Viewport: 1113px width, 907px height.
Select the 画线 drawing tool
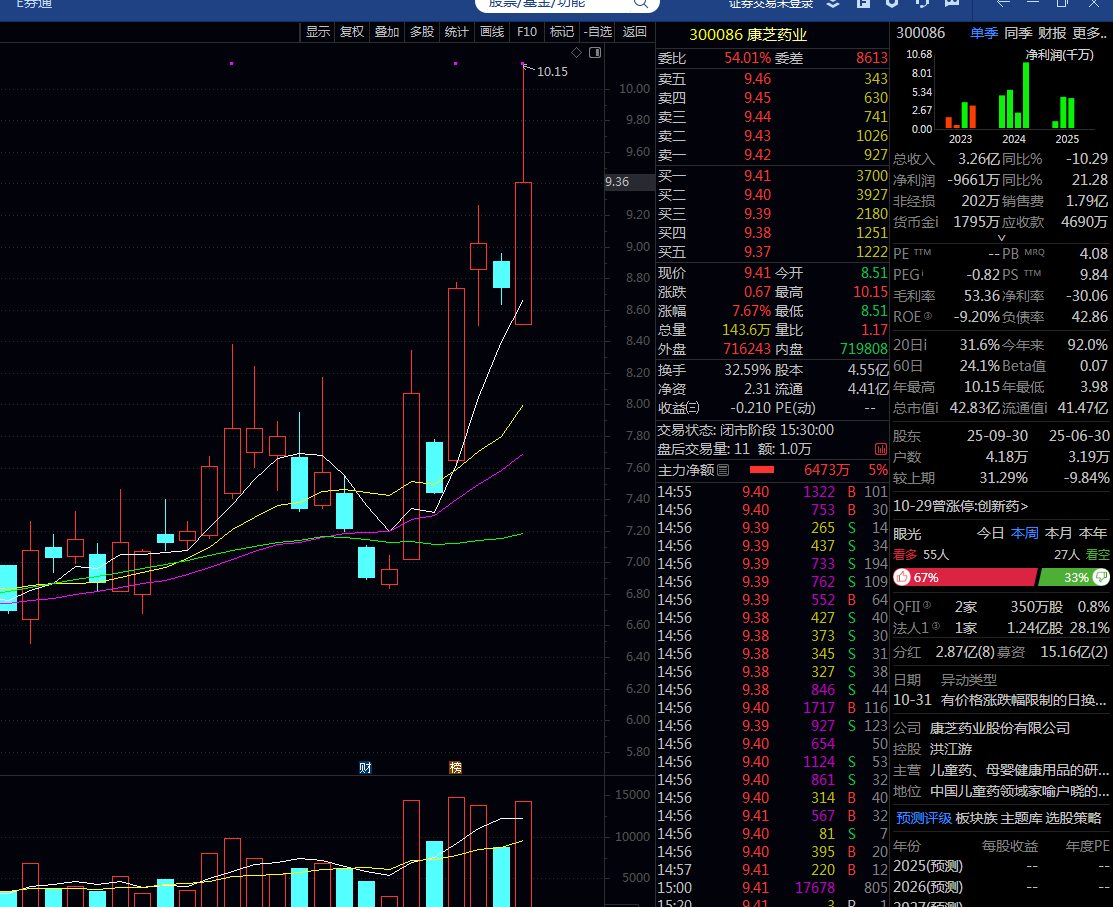tap(492, 32)
